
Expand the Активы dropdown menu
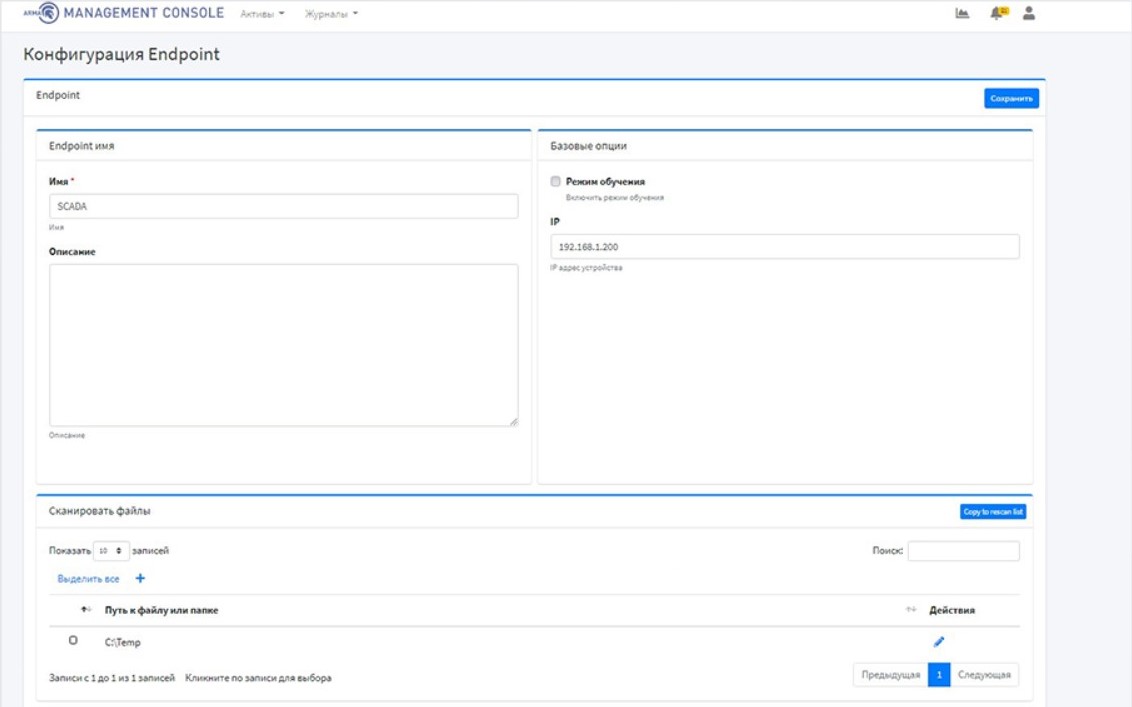262,14
